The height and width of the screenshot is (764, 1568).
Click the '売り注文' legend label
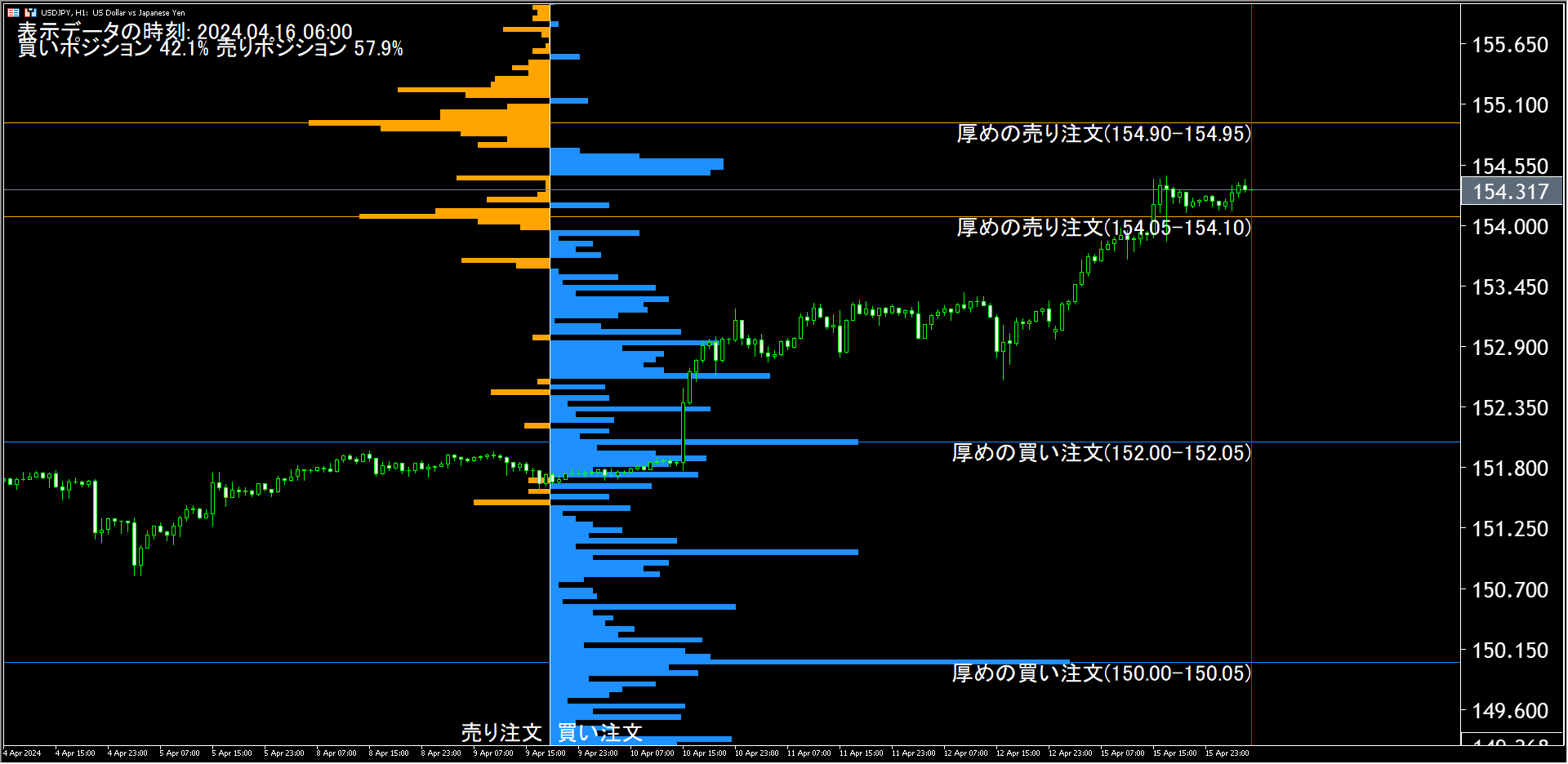point(501,733)
